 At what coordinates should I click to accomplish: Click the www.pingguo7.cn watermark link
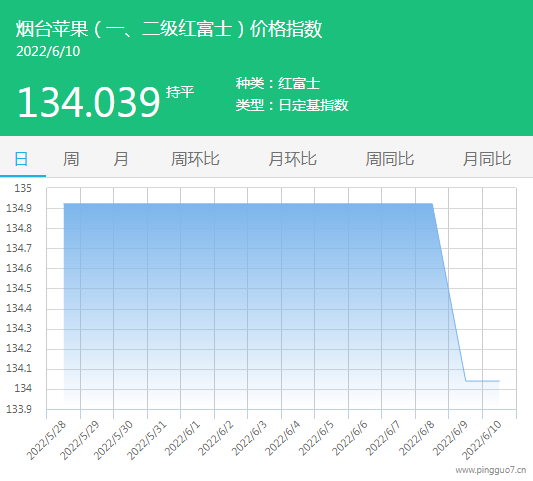[x=491, y=470]
